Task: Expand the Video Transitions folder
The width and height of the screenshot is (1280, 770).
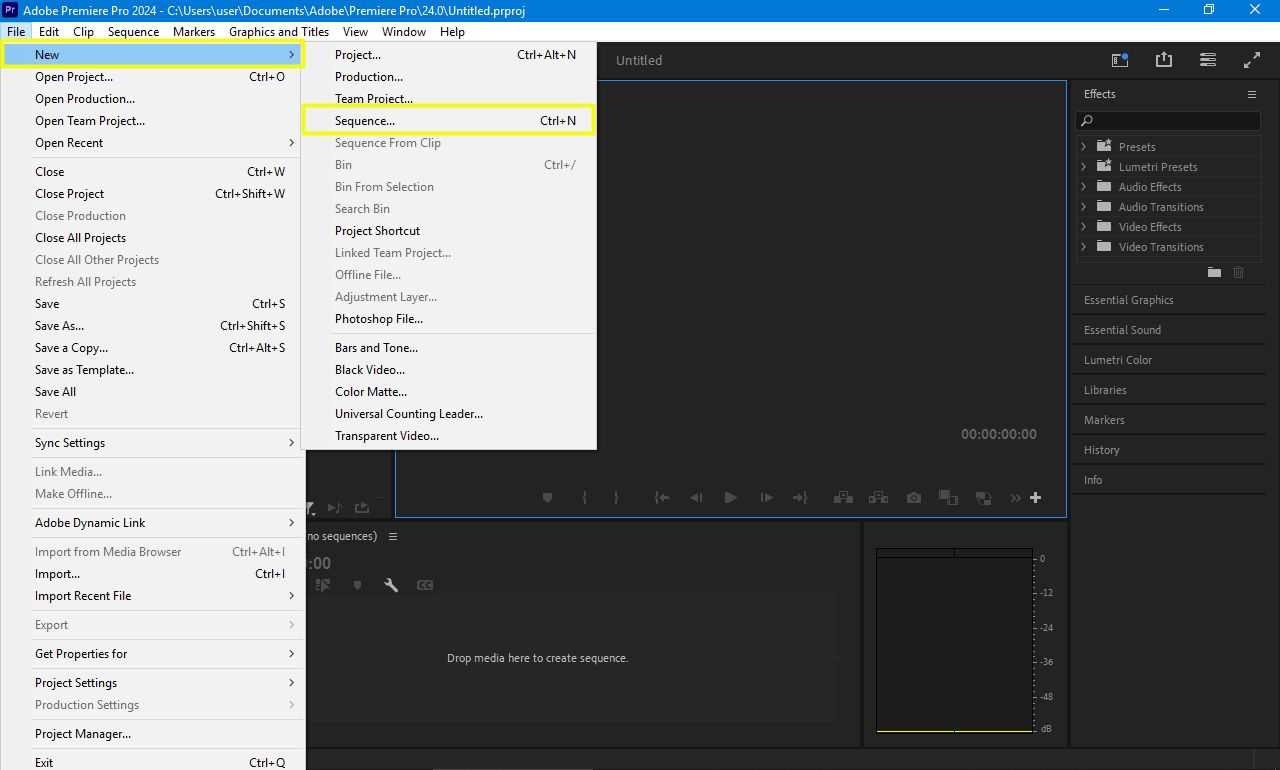Action: pyautogui.click(x=1083, y=246)
